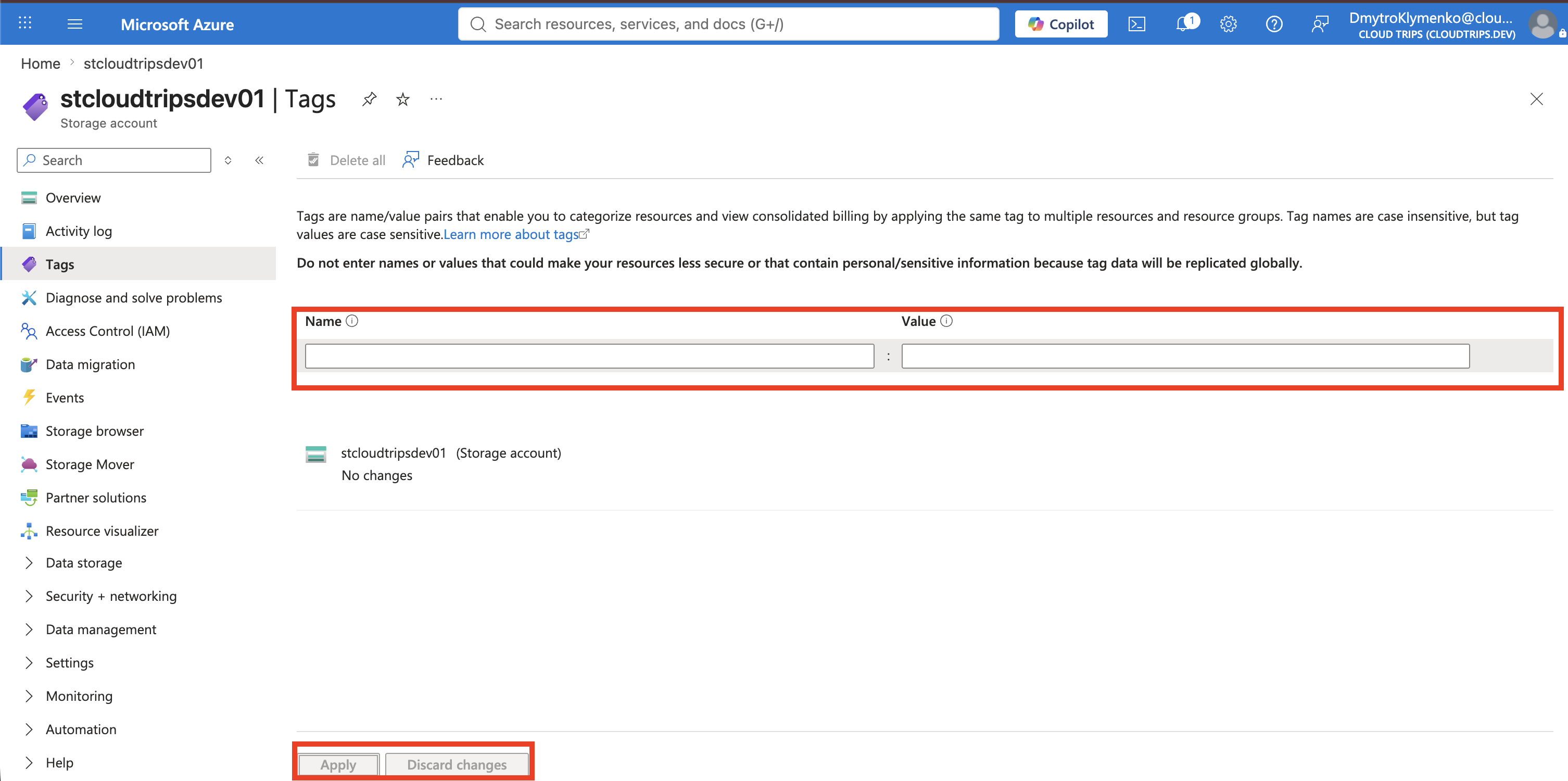Go to Diagnose and solve problems
Image resolution: width=1568 pixels, height=781 pixels.
coord(134,298)
